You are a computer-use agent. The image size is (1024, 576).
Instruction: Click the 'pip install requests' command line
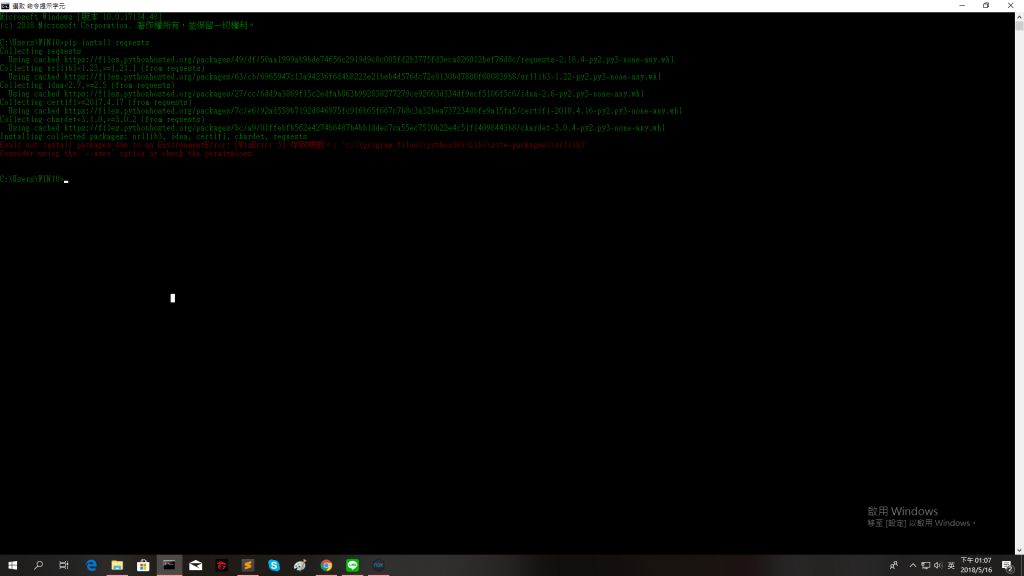74,42
